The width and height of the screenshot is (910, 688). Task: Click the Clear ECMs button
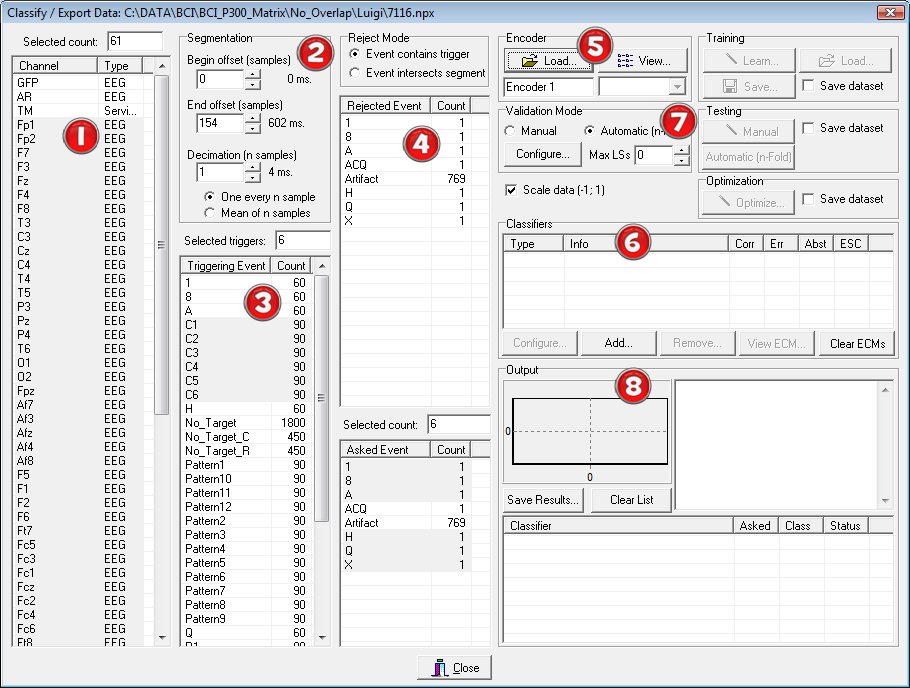[x=857, y=344]
